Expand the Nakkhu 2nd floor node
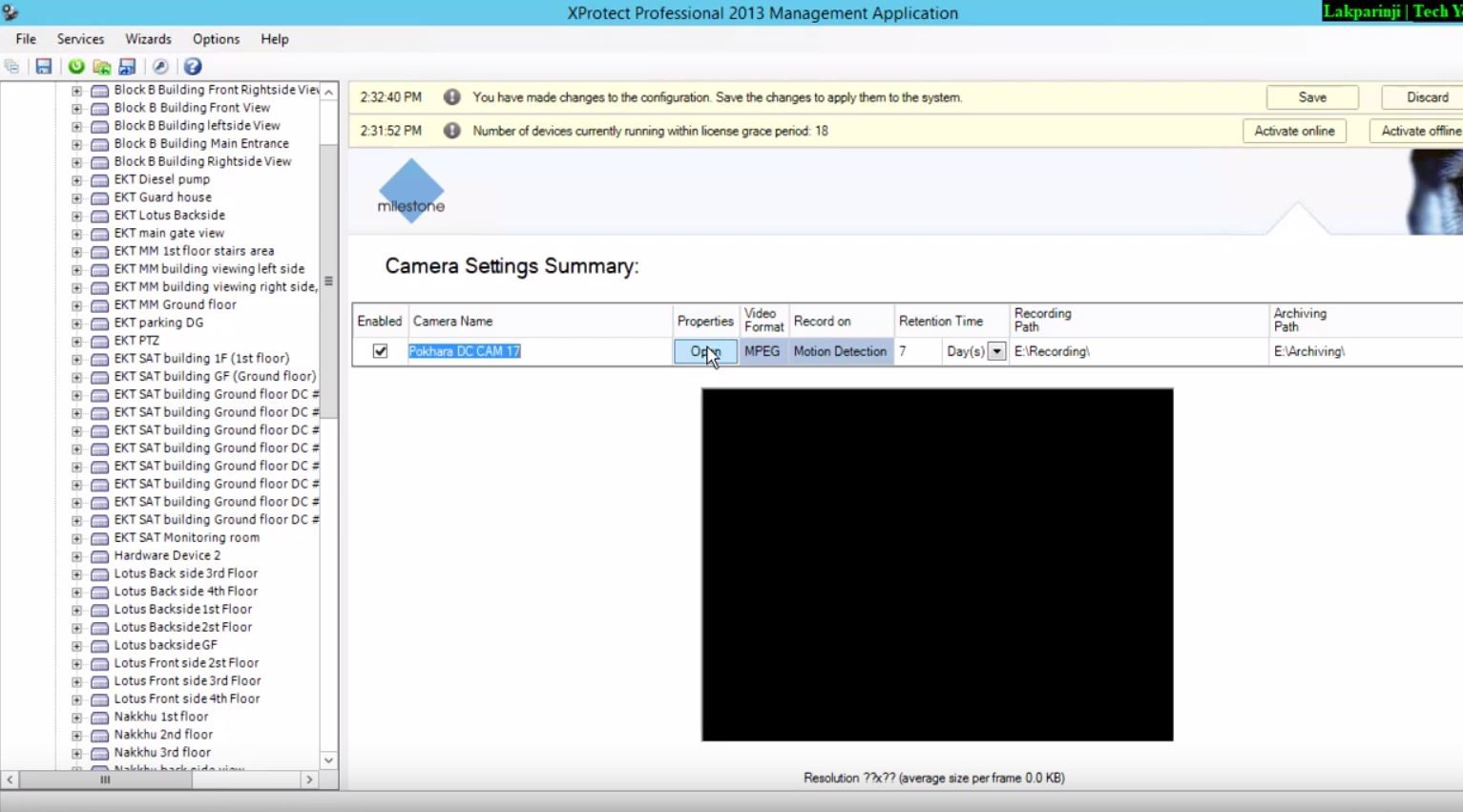Screen dimensions: 1463x812 click(76, 736)
